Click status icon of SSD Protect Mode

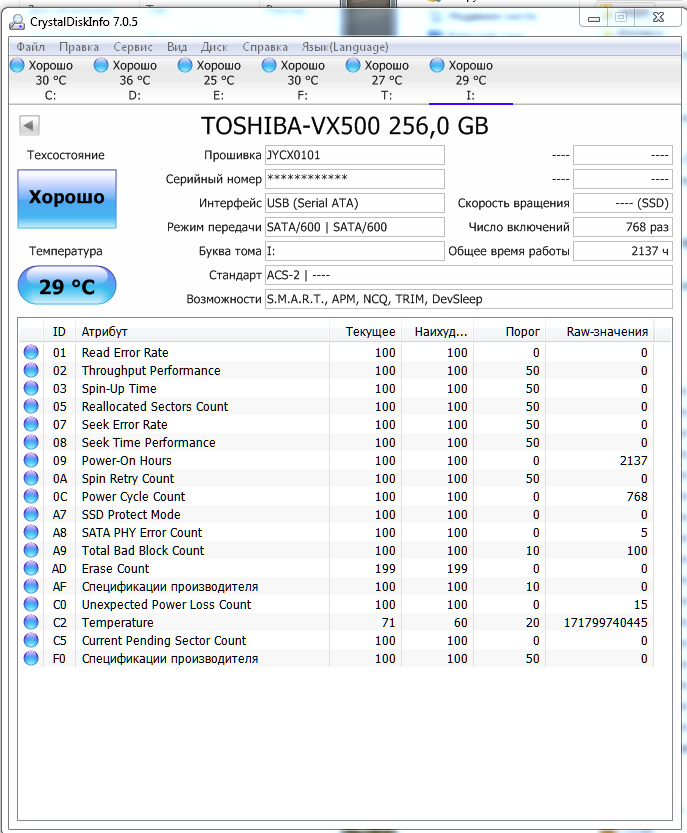31,514
